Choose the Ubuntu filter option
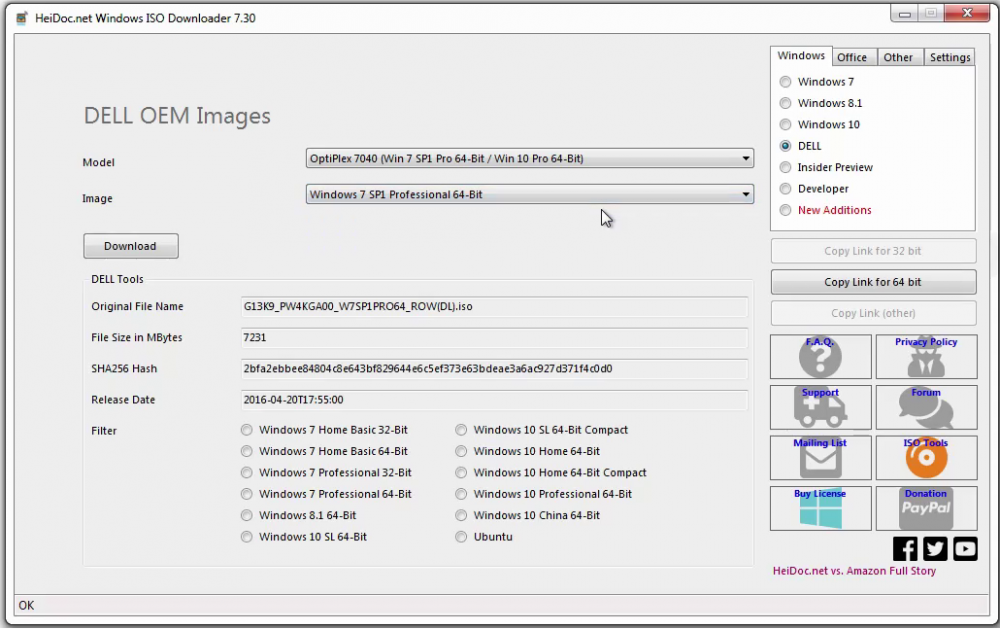1000x629 pixels. coord(461,537)
